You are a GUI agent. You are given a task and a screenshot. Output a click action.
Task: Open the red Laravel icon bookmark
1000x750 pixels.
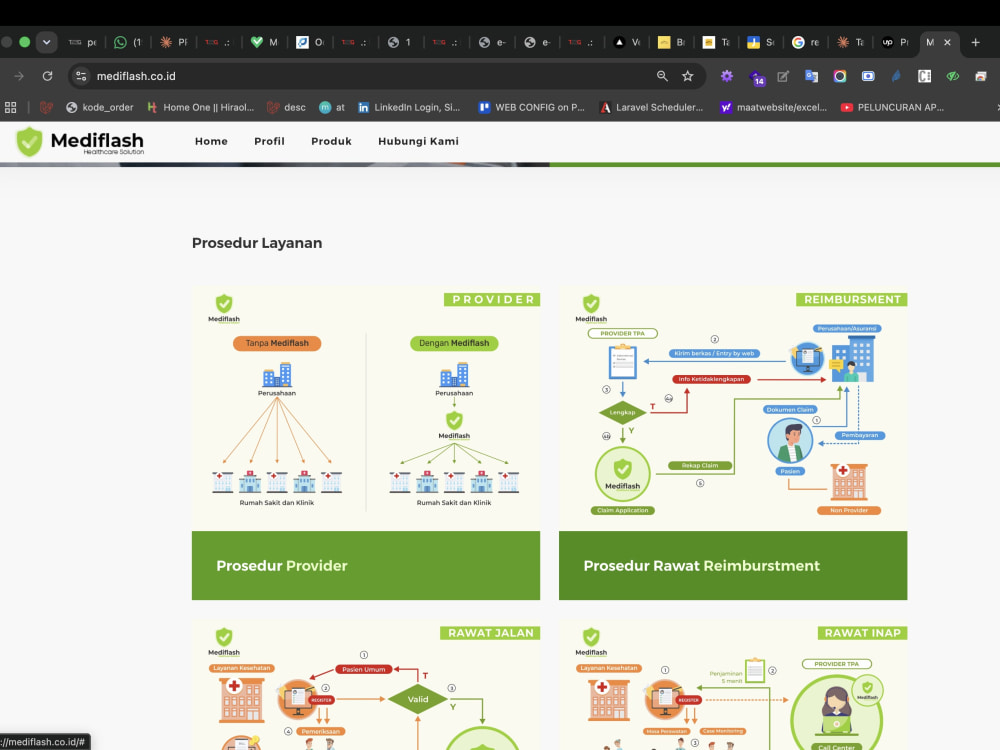point(46,107)
